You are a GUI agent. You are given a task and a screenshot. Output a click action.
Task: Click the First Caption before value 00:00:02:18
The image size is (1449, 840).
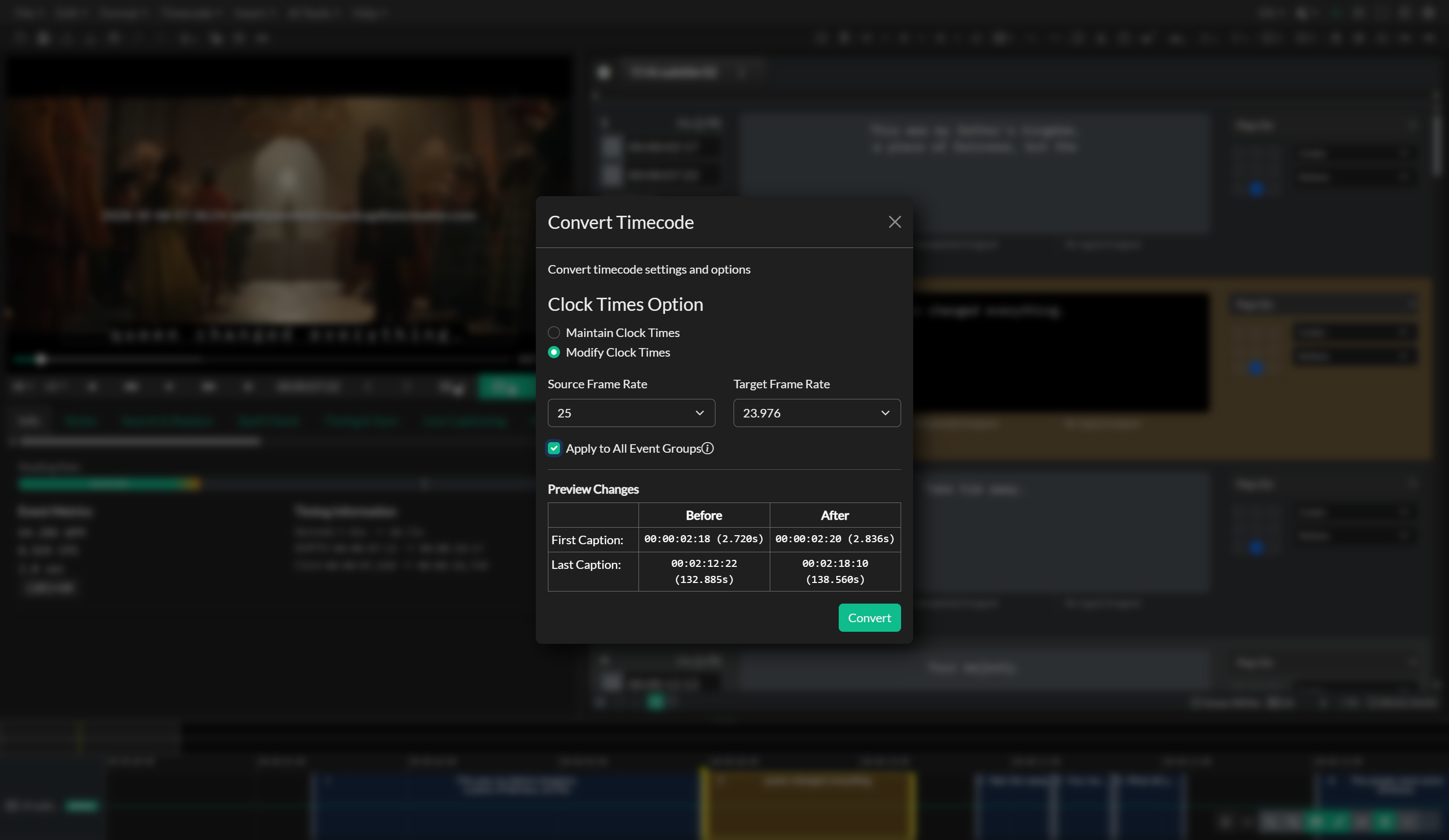[x=704, y=539]
